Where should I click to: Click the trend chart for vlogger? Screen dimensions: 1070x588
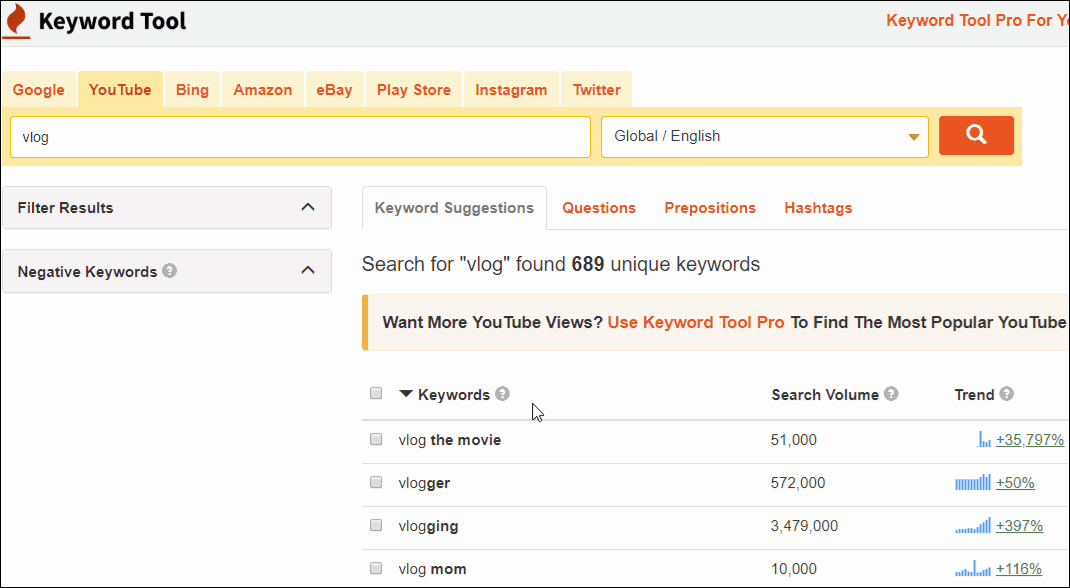click(972, 482)
